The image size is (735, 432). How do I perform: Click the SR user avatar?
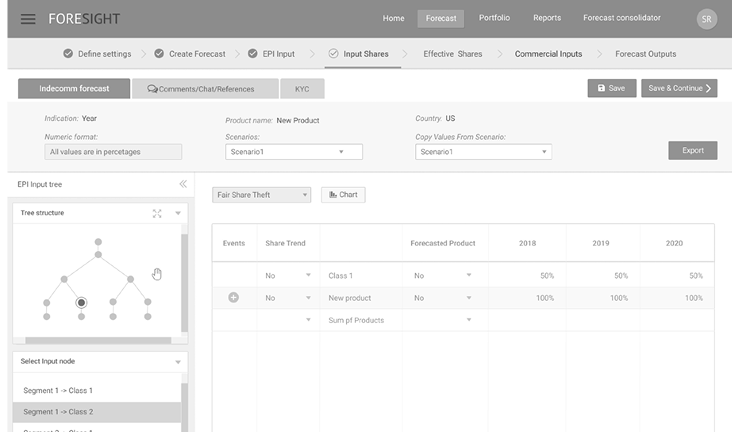(x=706, y=19)
